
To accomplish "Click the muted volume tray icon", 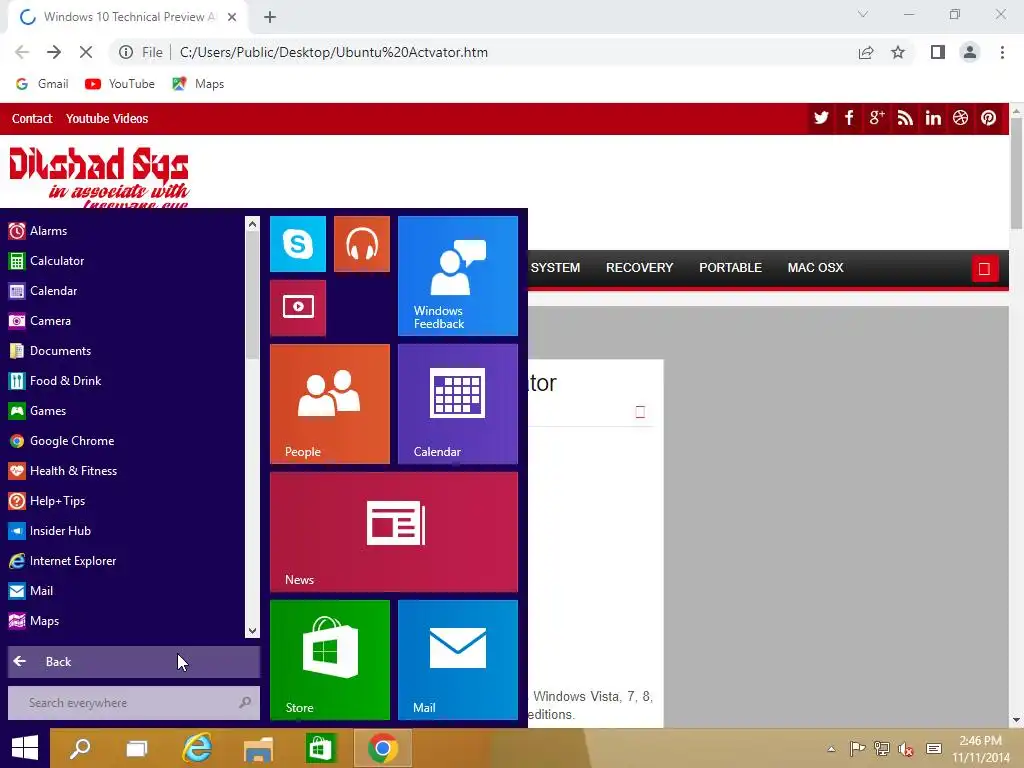I will tap(906, 749).
